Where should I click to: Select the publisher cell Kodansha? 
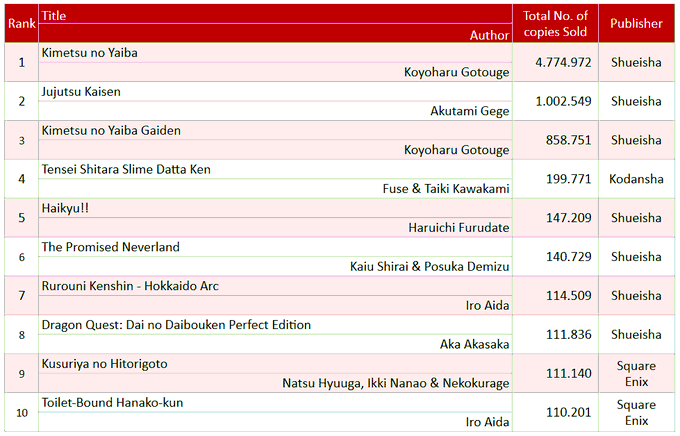(x=636, y=179)
